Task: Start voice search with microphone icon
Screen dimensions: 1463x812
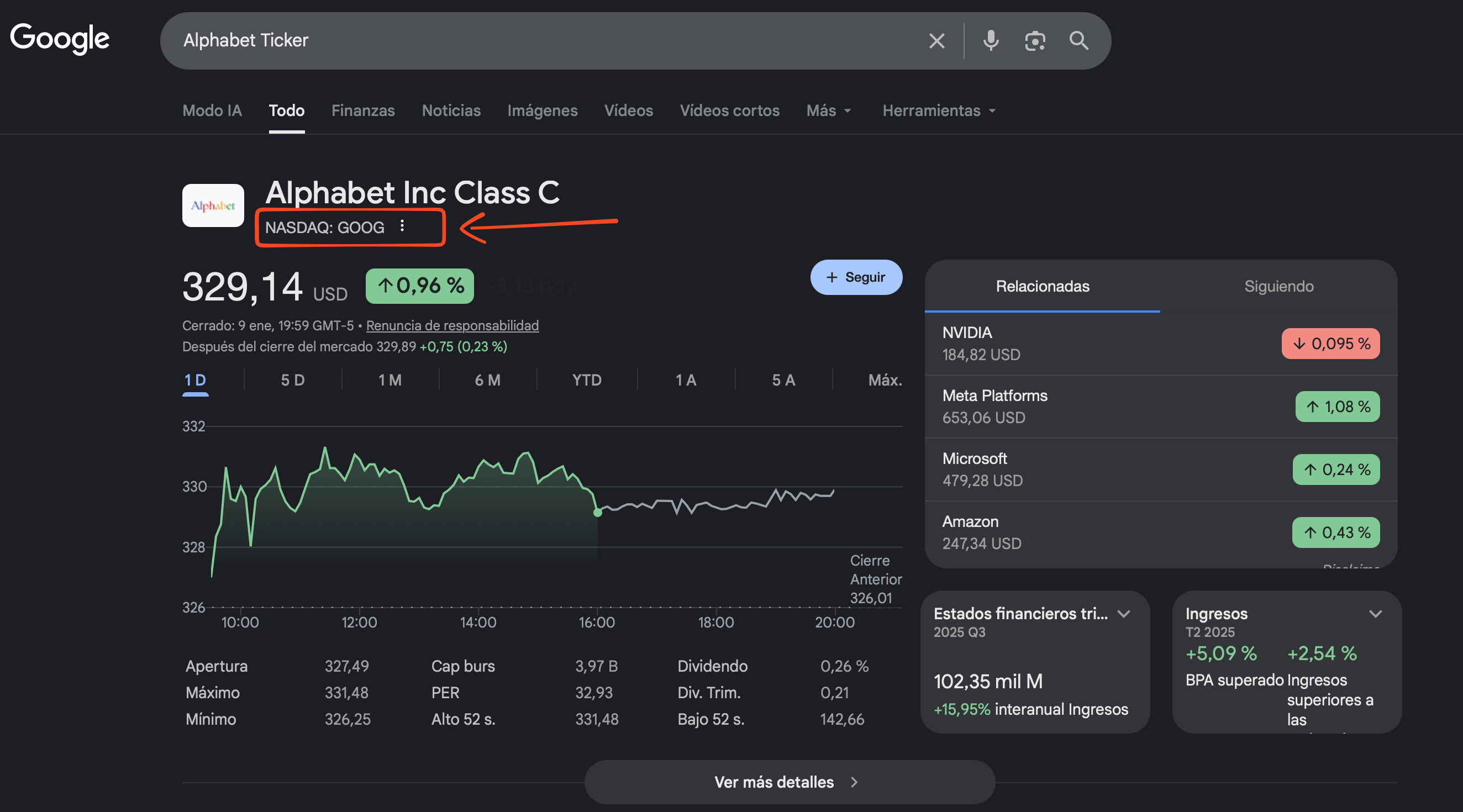Action: (991, 41)
